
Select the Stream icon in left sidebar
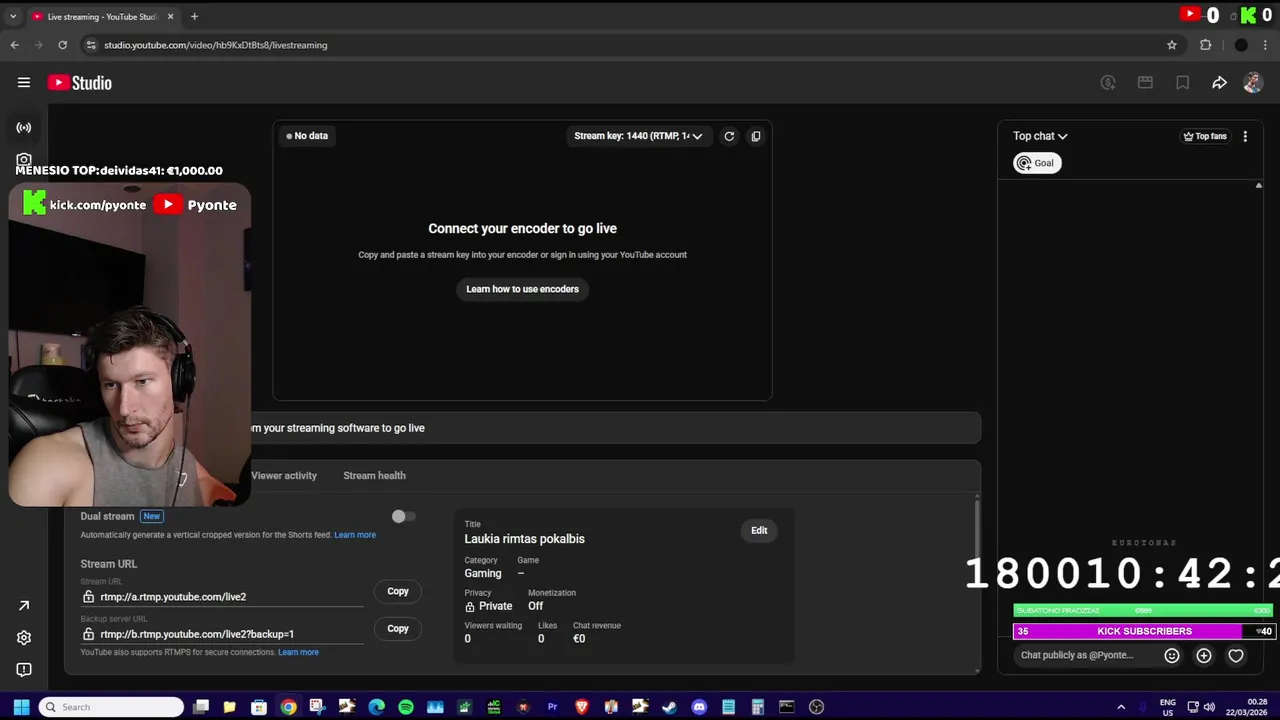[24, 128]
